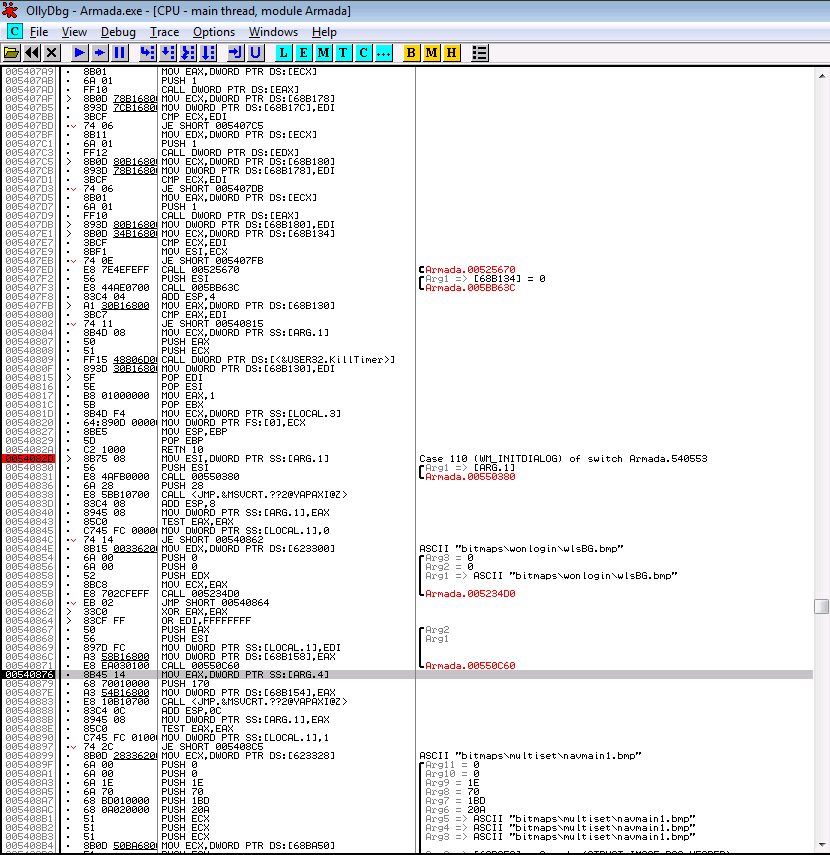830x855 pixels.
Task: Open the View menu
Action: click(x=74, y=32)
